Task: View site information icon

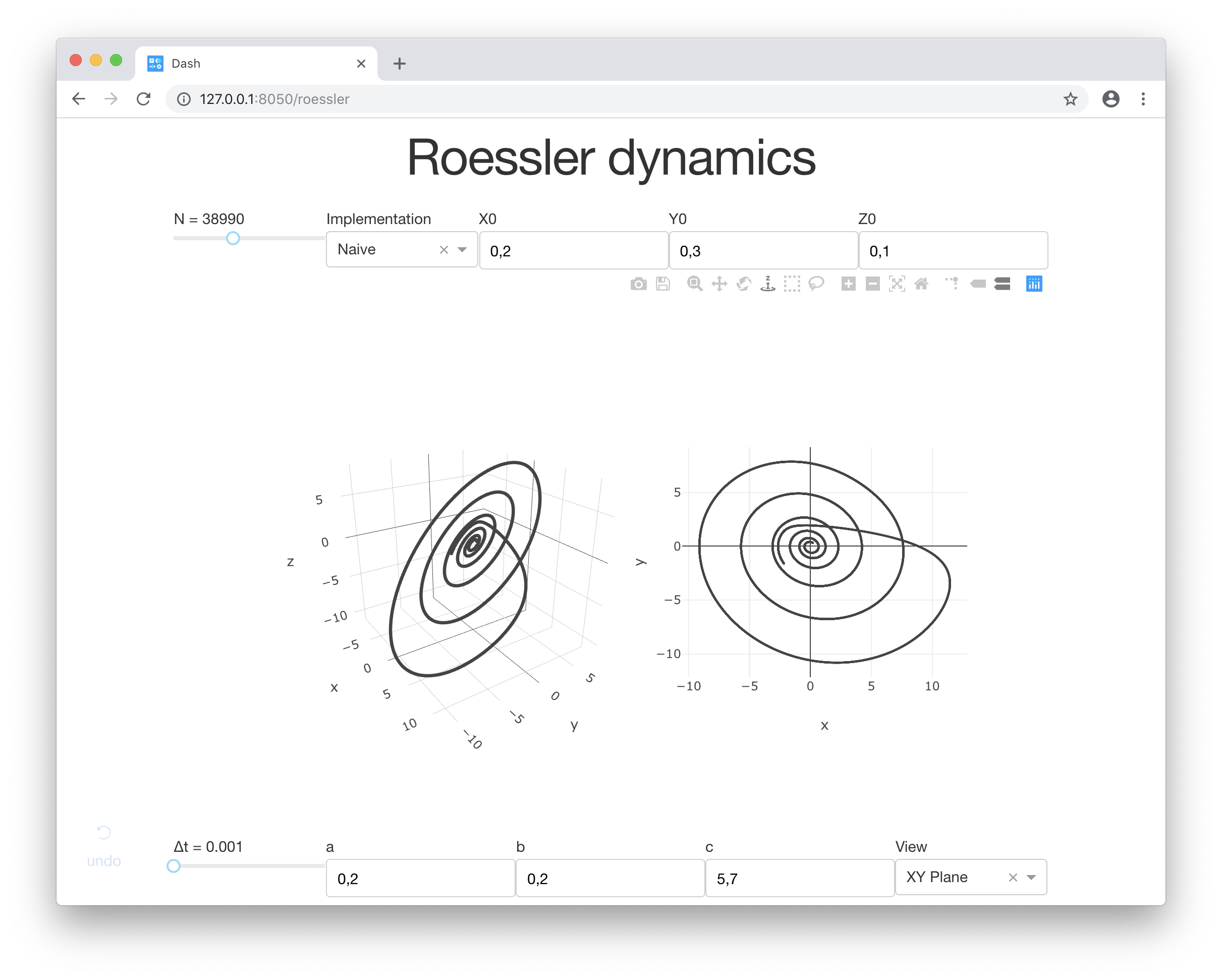Action: [184, 99]
